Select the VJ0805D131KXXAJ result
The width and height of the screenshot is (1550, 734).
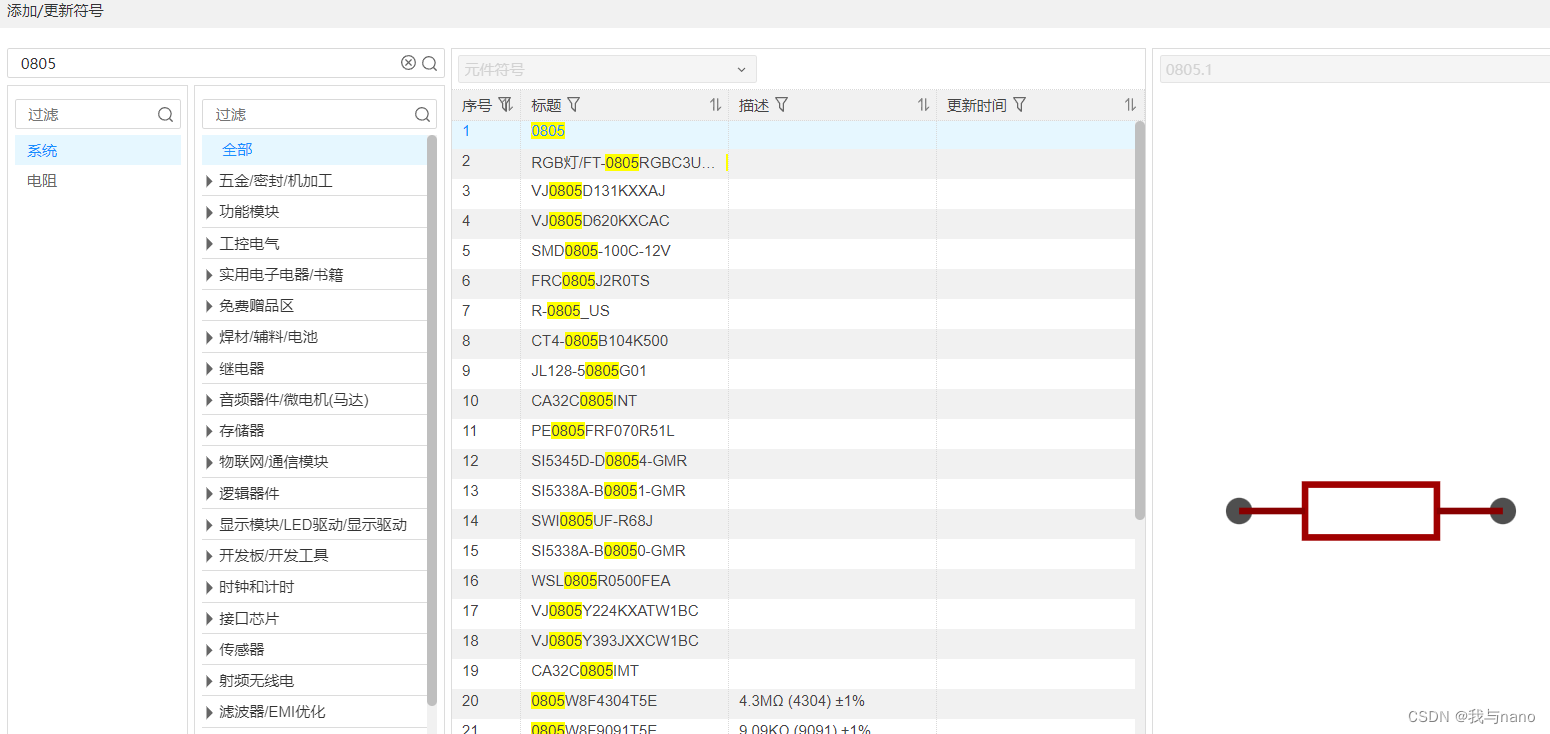793,194
